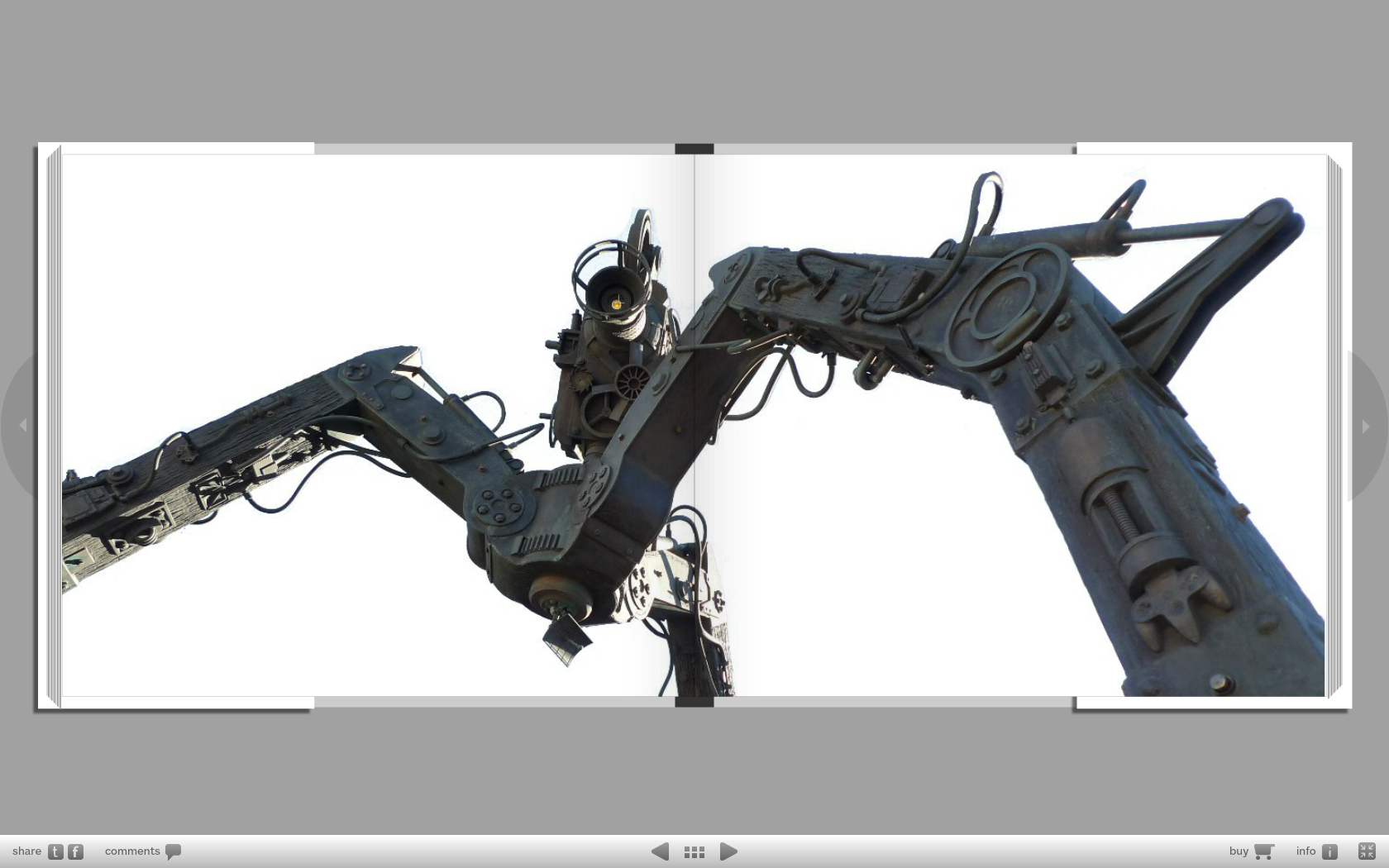1389x868 pixels.
Task: Share the book on Twitter
Action: [55, 851]
